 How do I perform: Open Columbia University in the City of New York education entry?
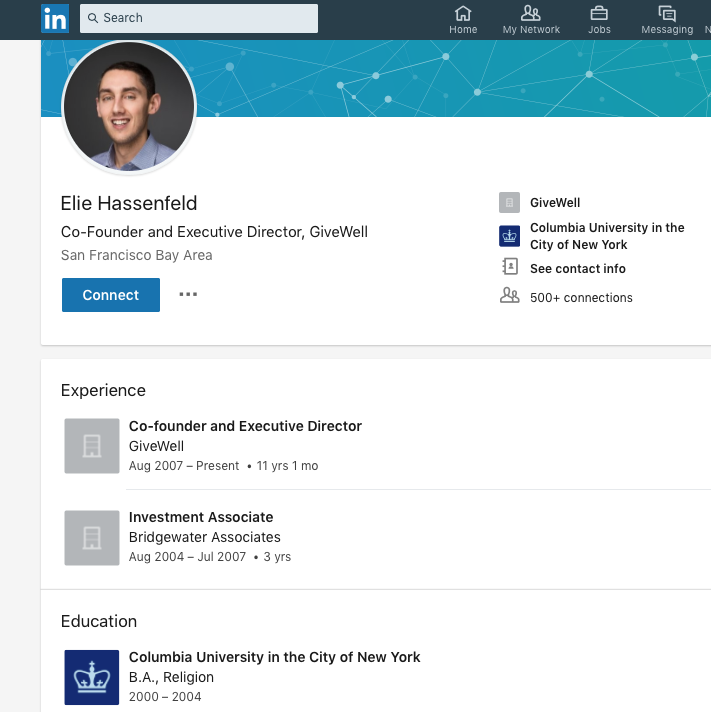click(275, 657)
